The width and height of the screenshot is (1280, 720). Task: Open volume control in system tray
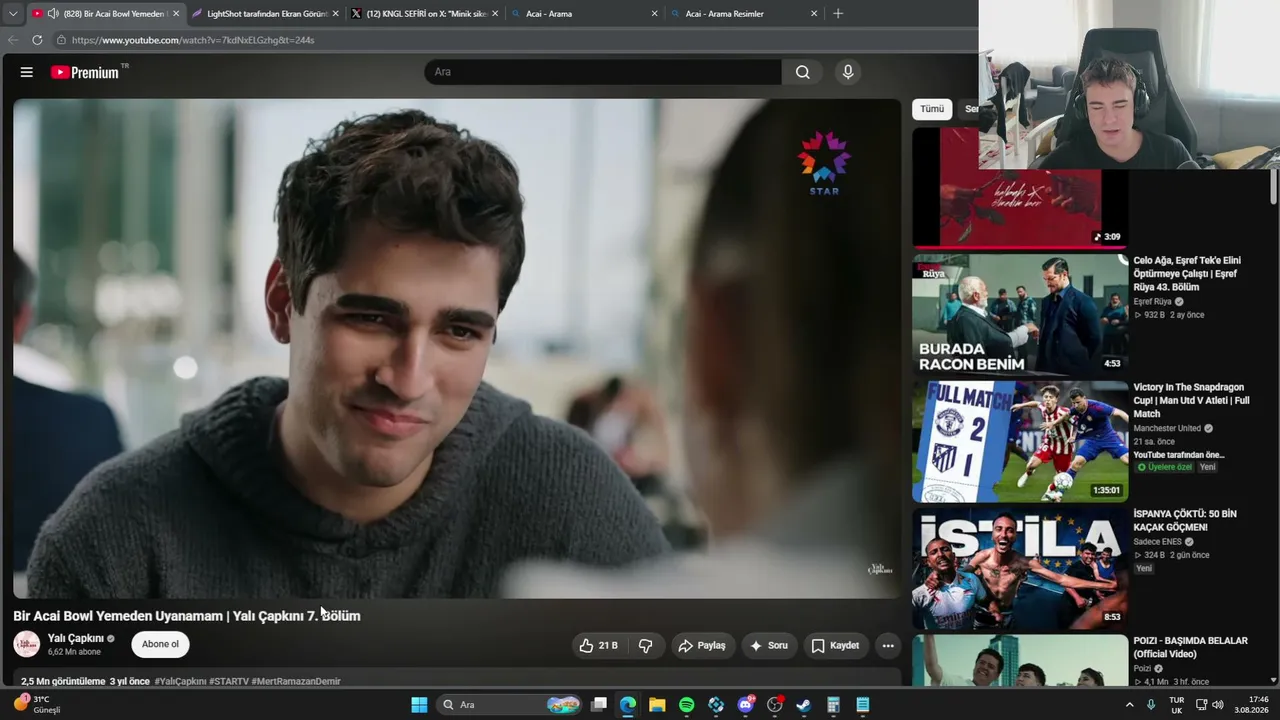tap(1218, 705)
